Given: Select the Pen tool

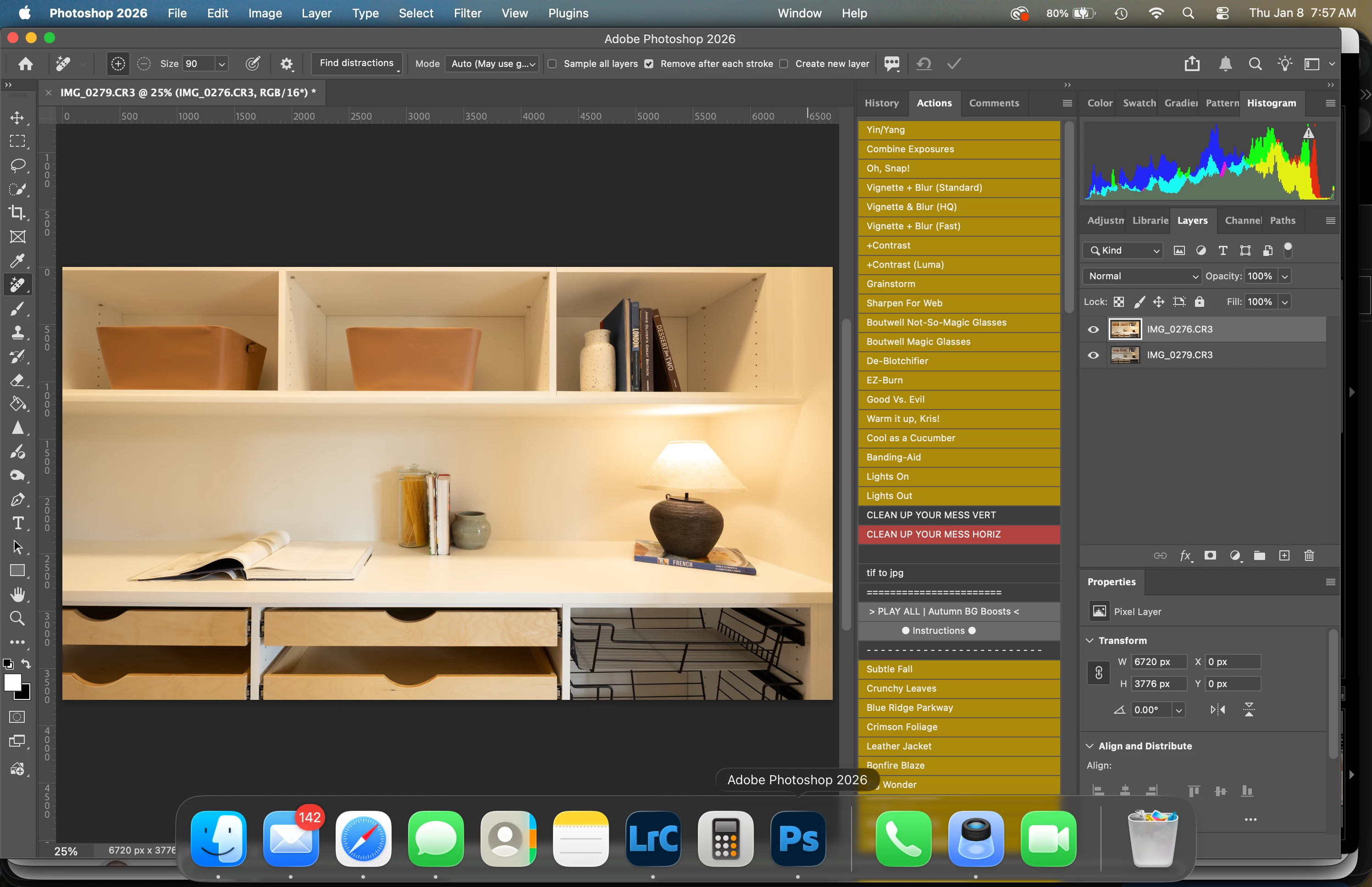Looking at the screenshot, I should (17, 499).
